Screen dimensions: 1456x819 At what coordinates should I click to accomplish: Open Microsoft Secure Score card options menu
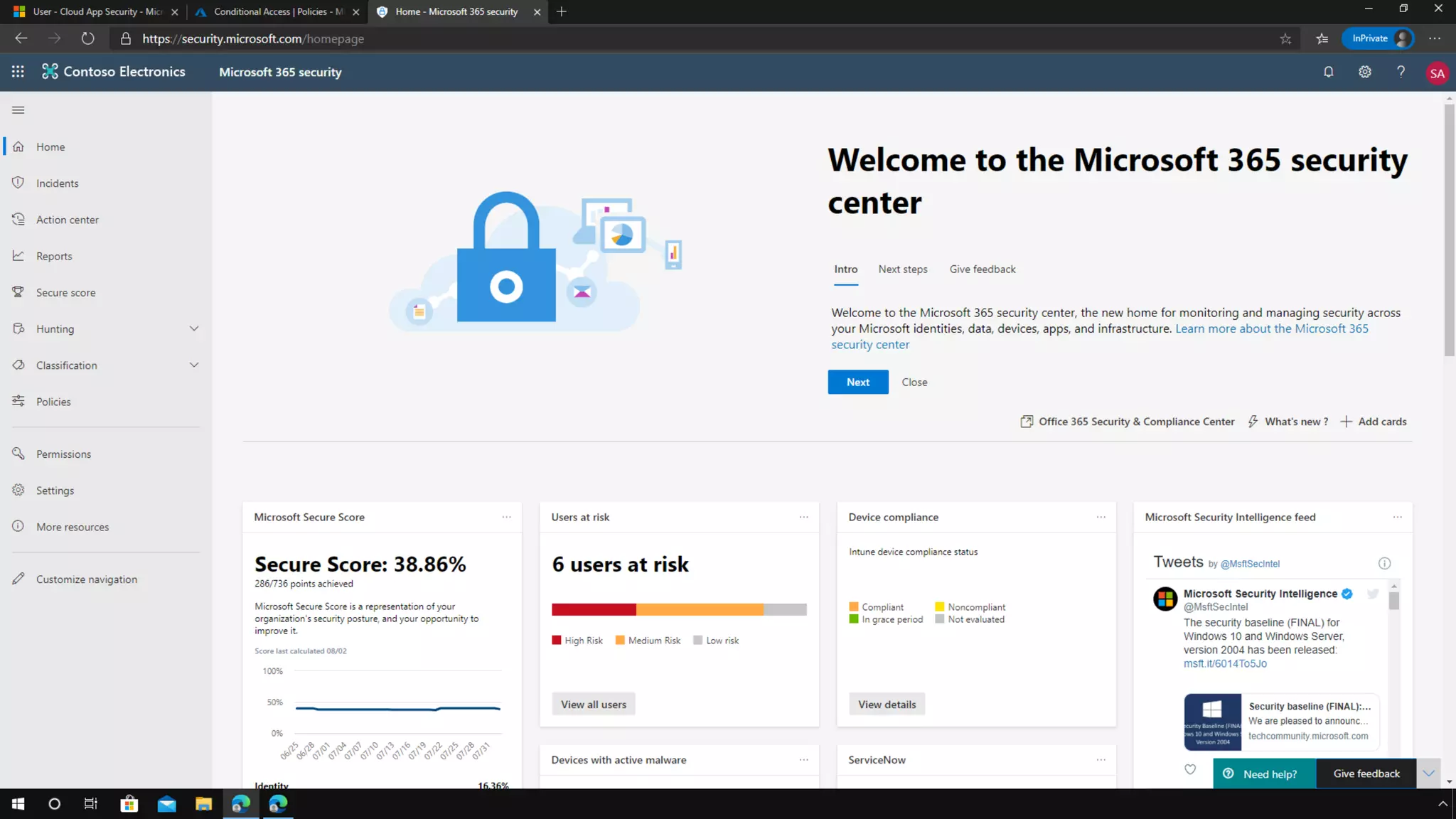(506, 517)
